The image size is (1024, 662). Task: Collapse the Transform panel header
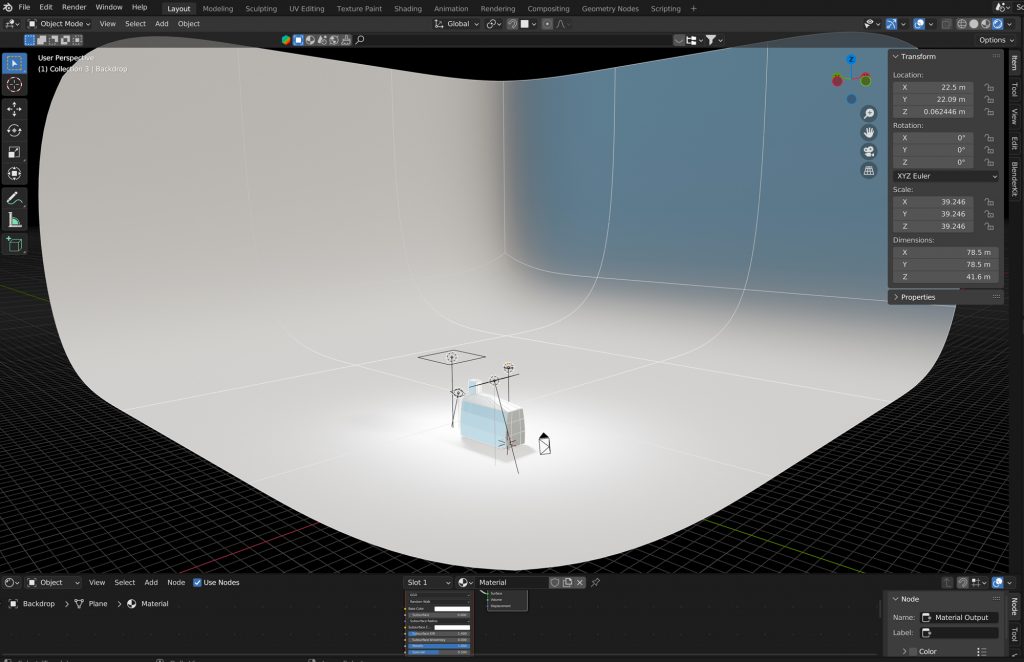918,56
